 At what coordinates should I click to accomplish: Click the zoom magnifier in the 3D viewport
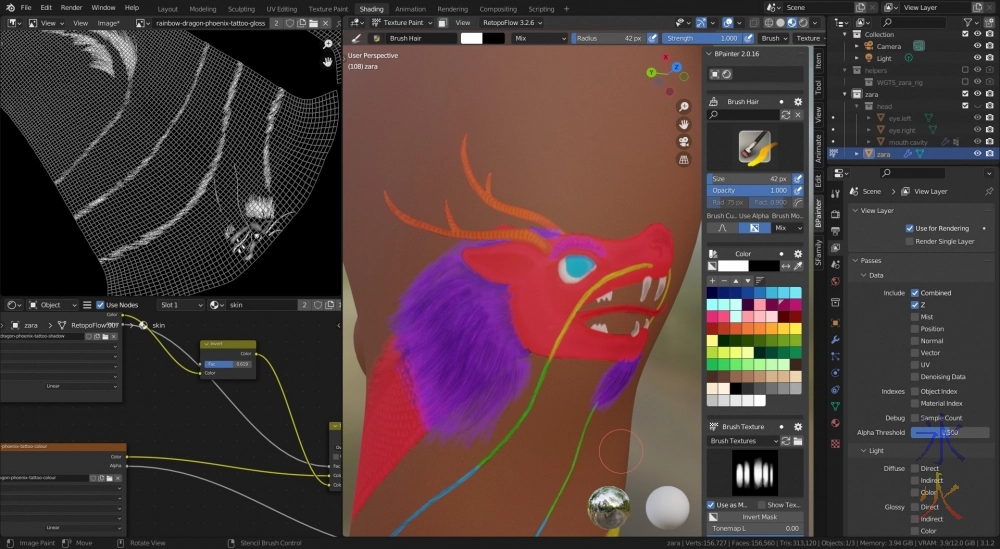click(684, 106)
